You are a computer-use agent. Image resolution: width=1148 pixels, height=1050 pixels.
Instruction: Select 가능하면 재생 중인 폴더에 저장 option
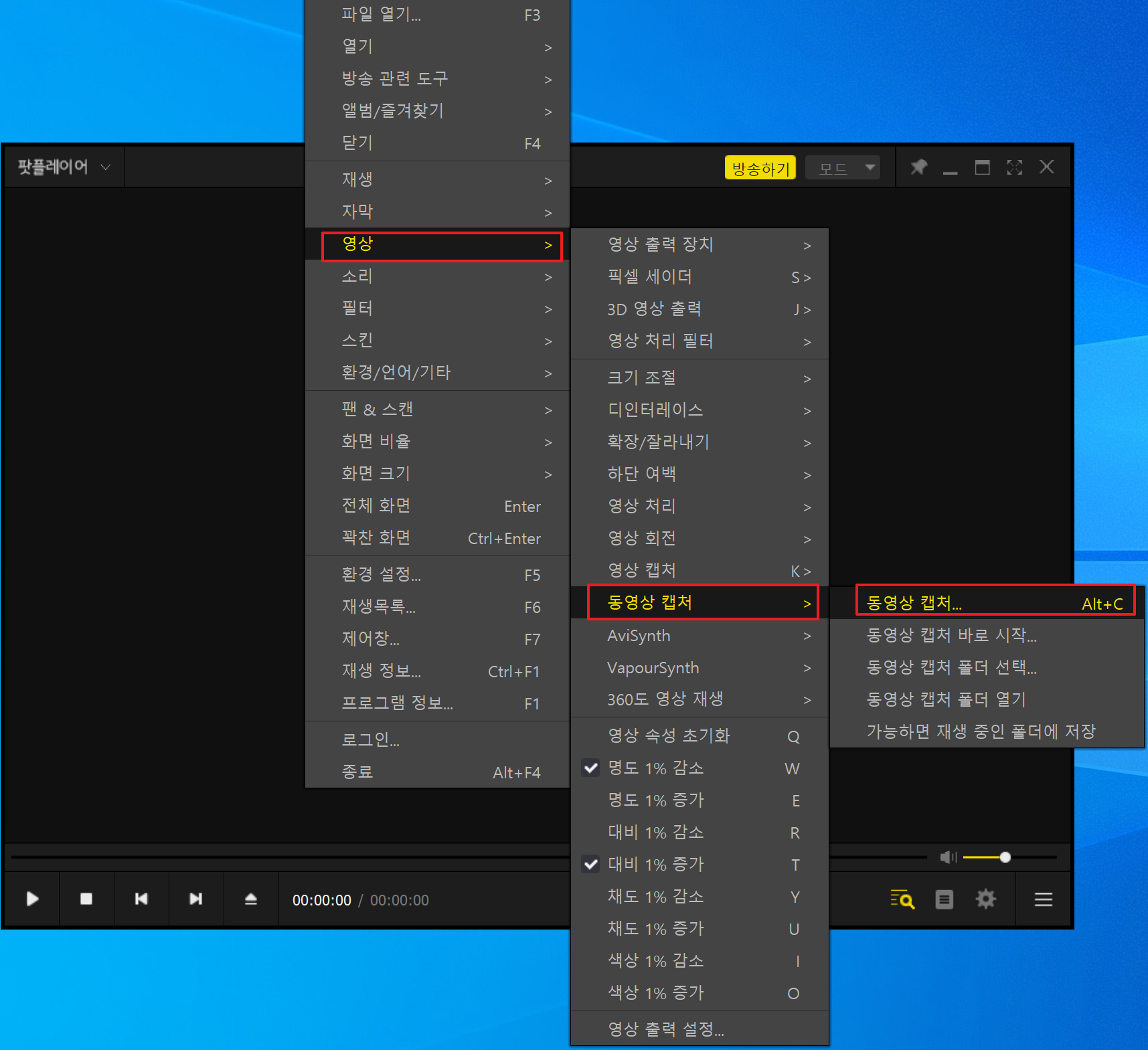coord(987,731)
